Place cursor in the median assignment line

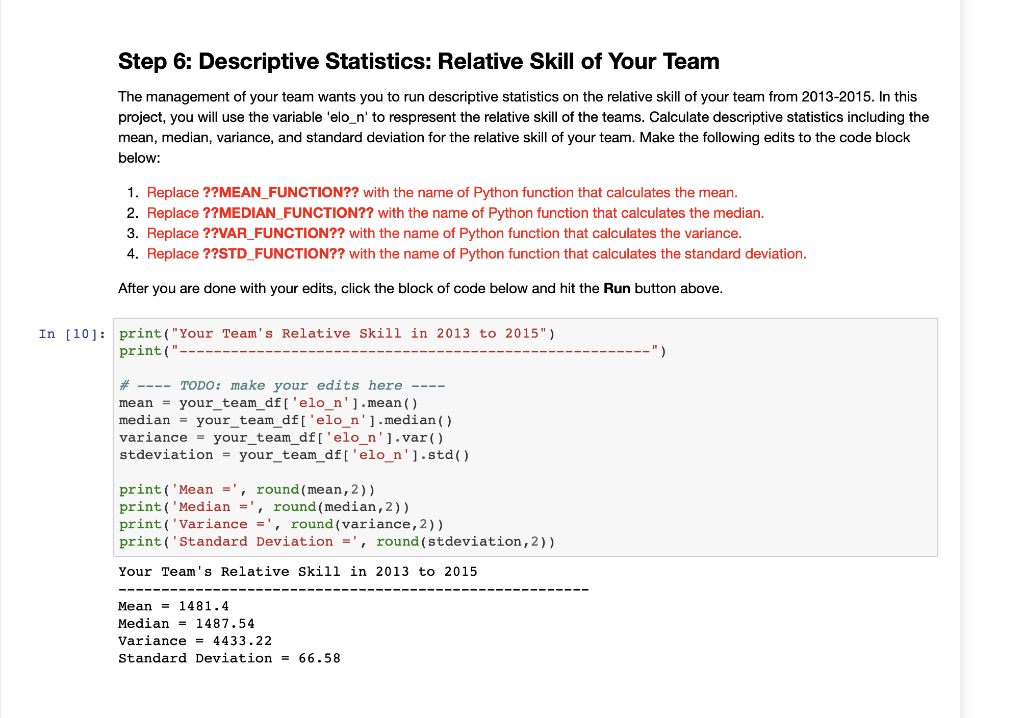(x=285, y=420)
